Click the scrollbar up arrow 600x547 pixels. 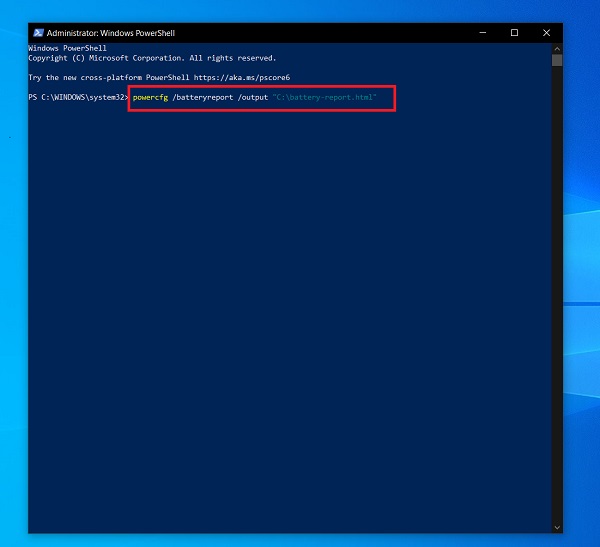(x=556, y=48)
